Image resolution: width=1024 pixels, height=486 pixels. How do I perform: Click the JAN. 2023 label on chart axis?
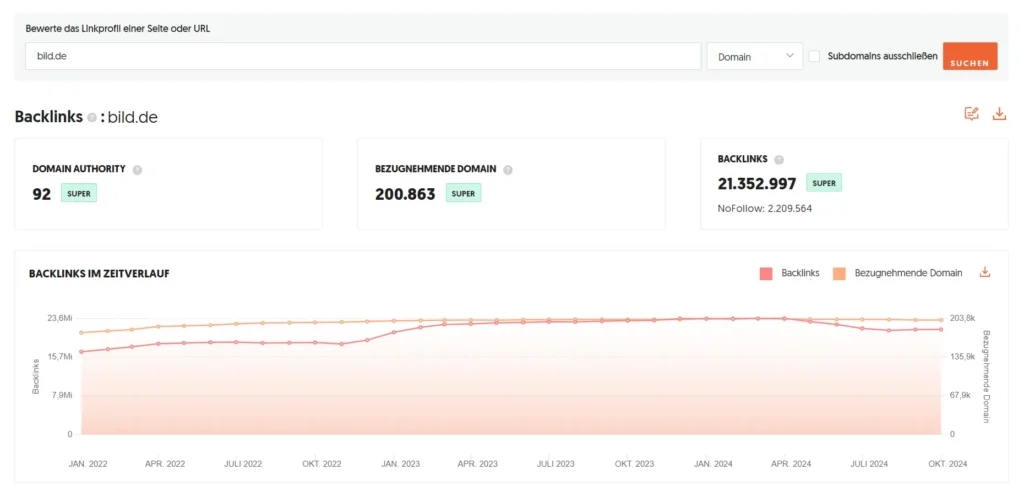400,464
